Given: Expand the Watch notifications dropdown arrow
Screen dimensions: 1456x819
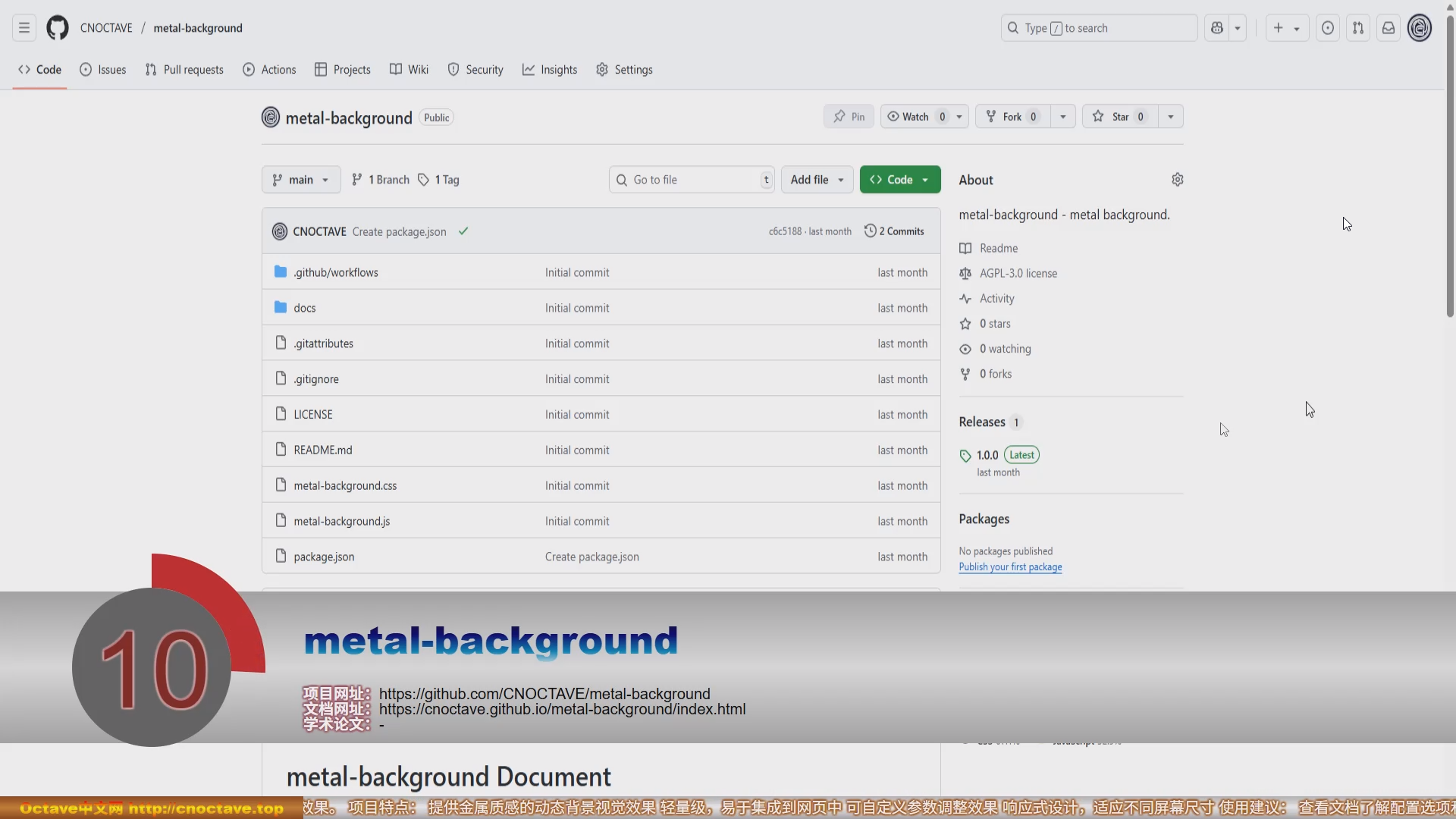Looking at the screenshot, I should (959, 117).
